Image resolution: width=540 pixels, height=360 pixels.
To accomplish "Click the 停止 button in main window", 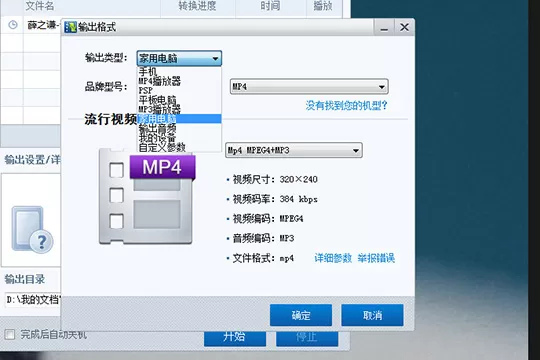I will 307,339.
